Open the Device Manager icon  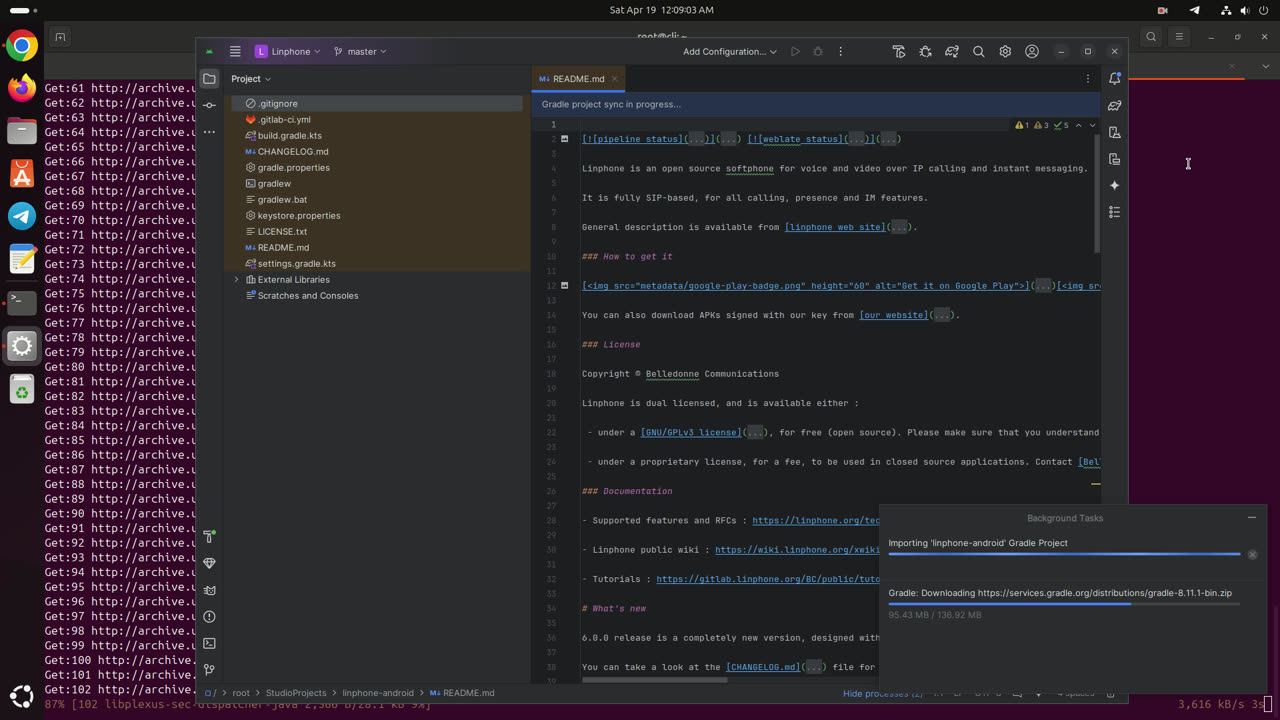click(1114, 132)
